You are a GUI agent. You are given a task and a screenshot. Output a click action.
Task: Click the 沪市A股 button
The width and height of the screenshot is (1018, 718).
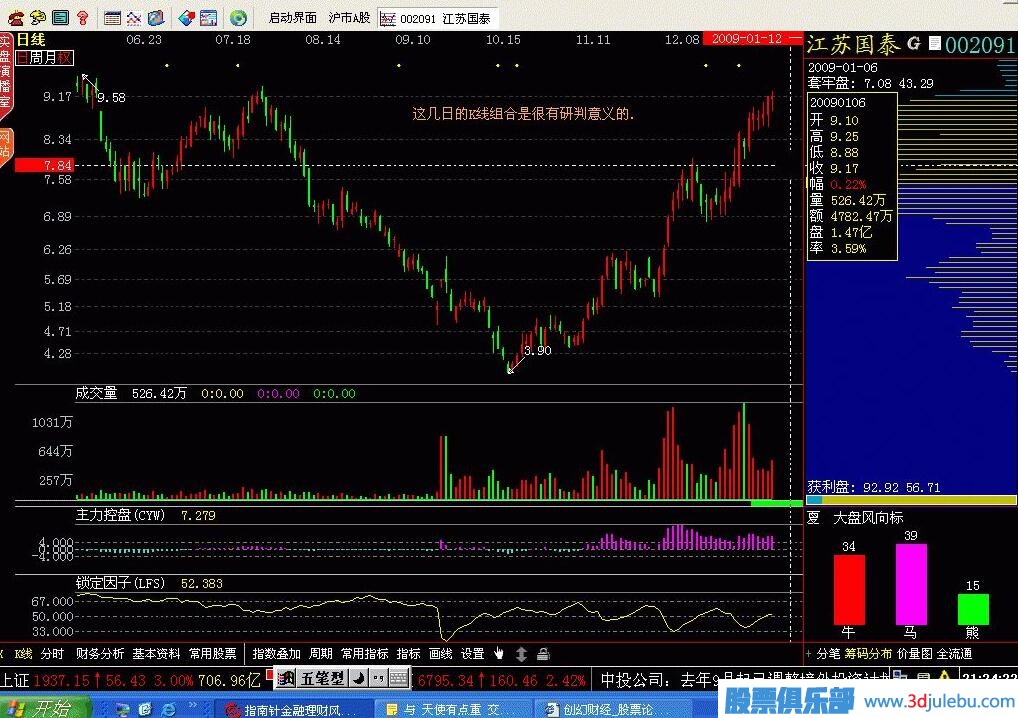349,17
